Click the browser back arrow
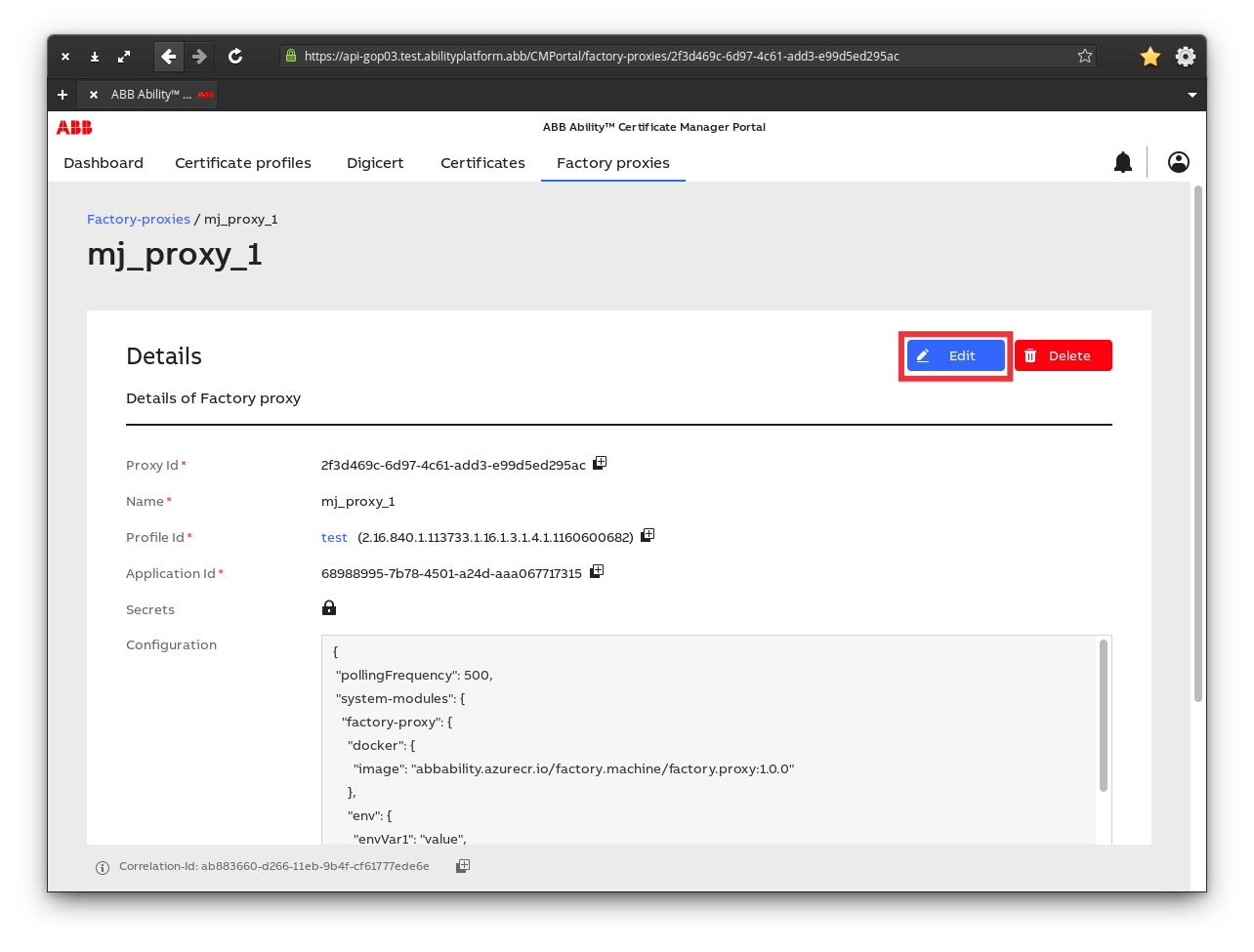 coord(169,57)
